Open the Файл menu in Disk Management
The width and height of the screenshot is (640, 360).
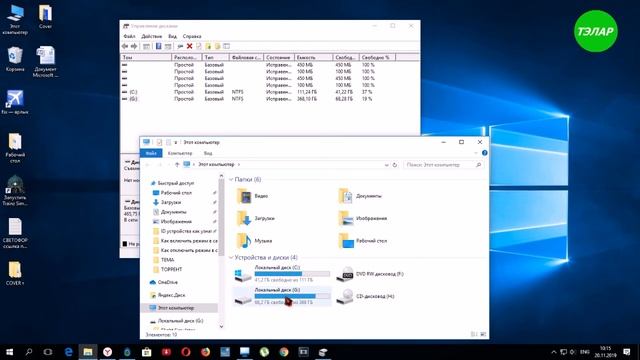click(129, 36)
